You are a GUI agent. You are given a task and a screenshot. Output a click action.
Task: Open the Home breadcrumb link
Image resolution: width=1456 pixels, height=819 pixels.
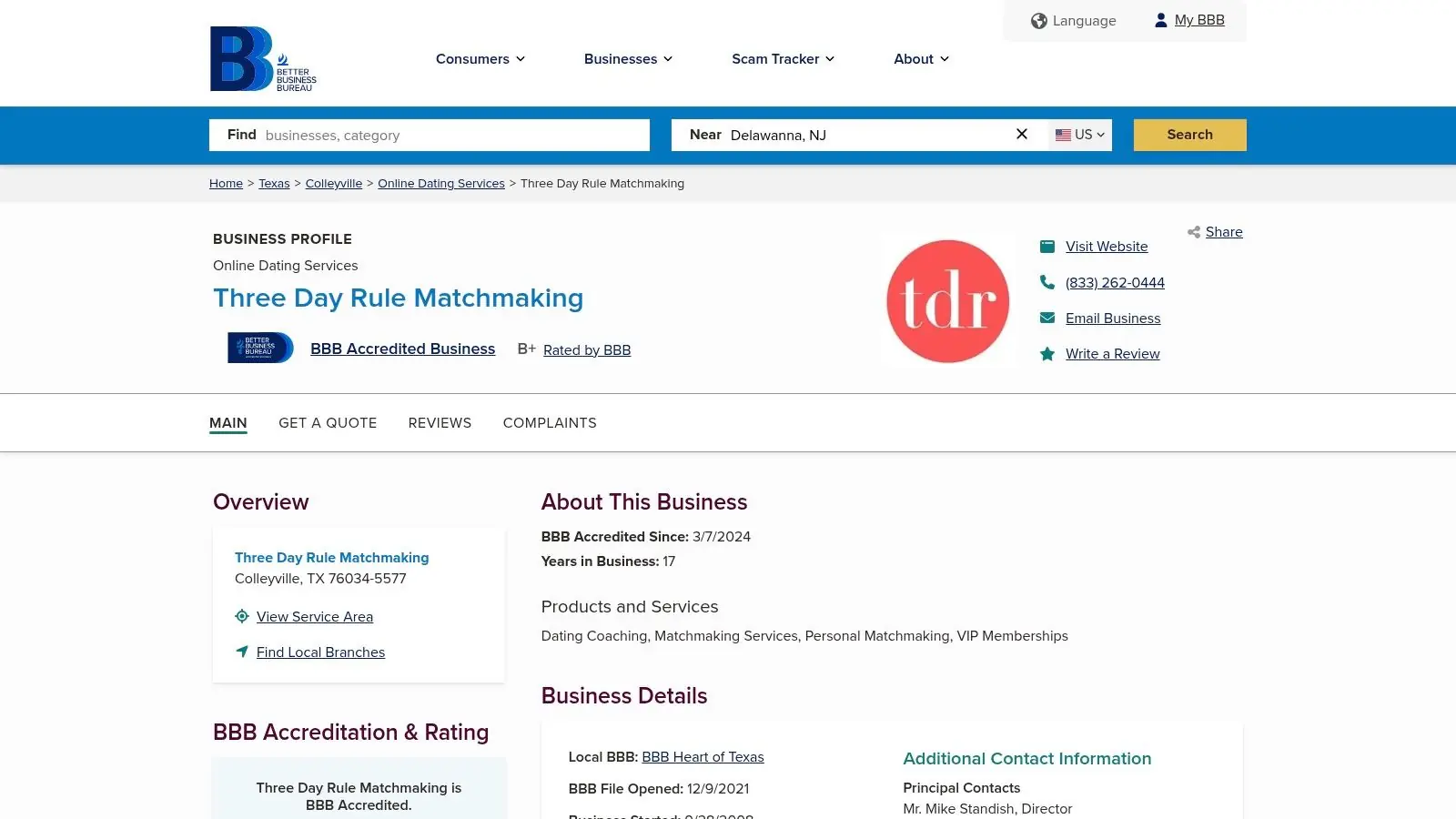point(226,184)
